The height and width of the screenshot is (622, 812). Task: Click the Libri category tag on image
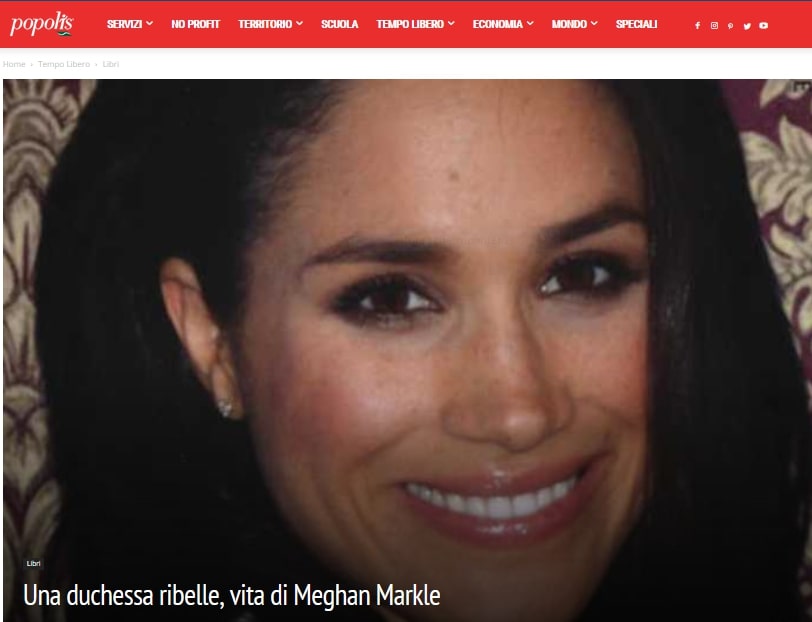pos(33,563)
